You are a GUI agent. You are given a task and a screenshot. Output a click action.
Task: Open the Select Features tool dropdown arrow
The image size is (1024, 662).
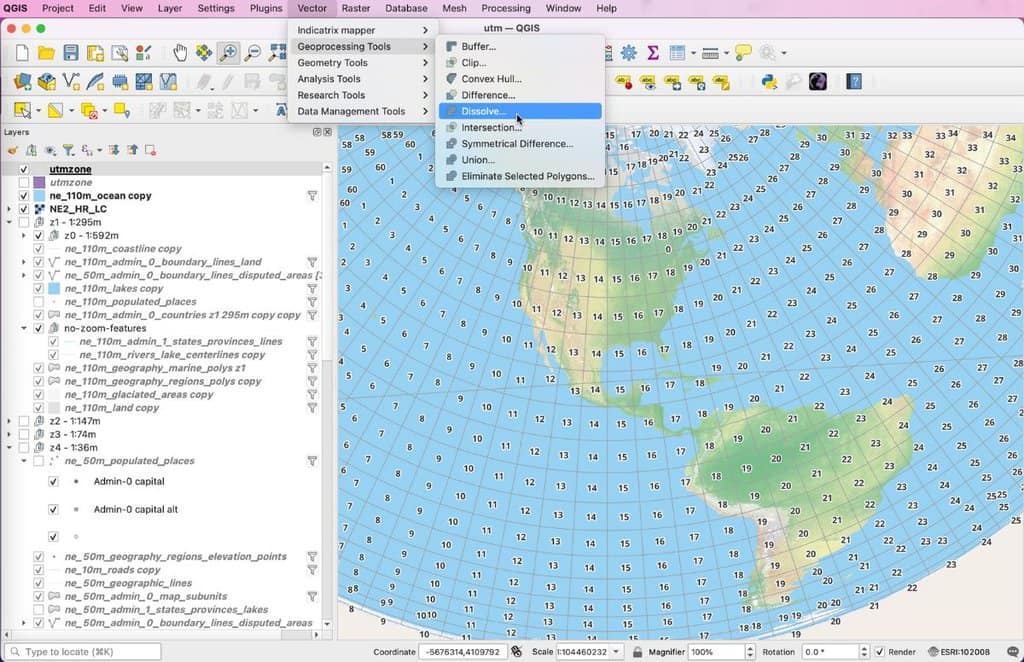pyautogui.click(x=38, y=110)
